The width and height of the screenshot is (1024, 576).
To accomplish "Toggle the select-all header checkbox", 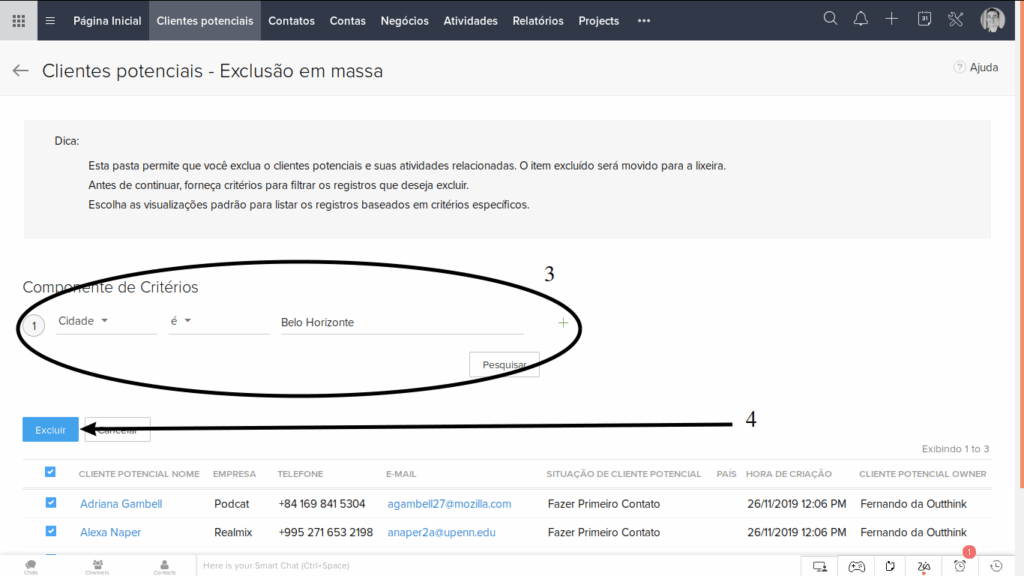I will click(x=50, y=472).
